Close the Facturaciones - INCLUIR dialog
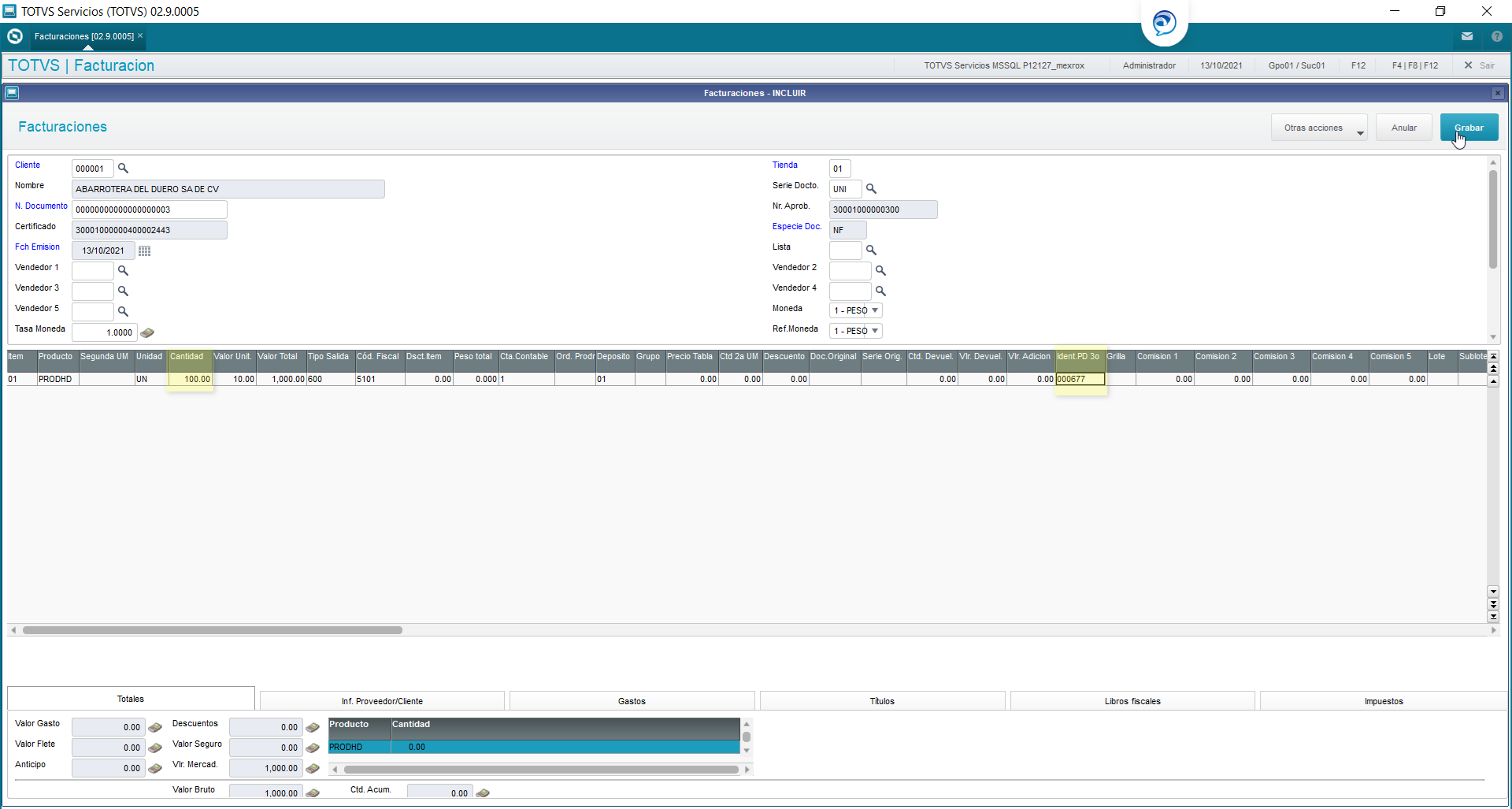Screen dimensions: 1512x809 point(1498,93)
